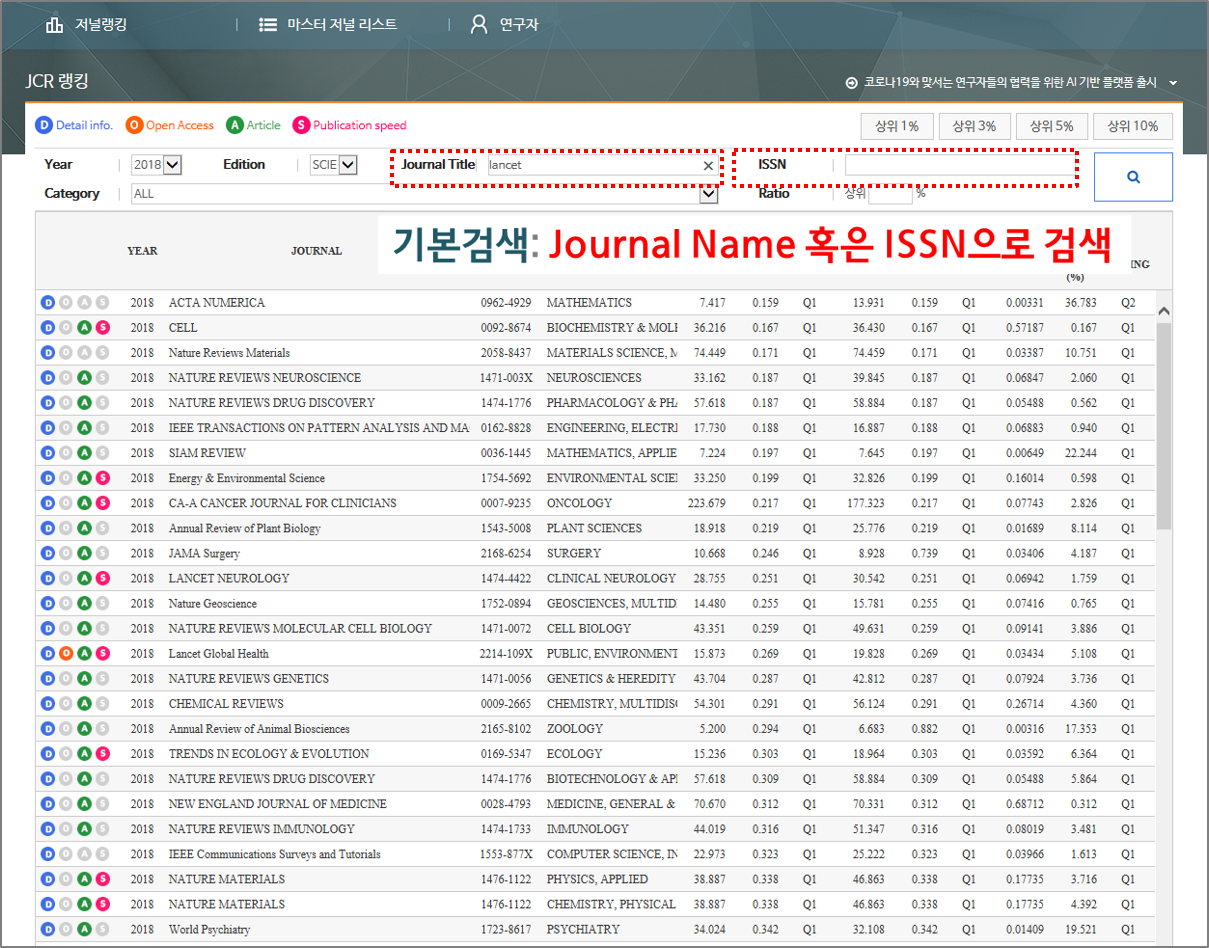1209x948 pixels.
Task: Filter by 상위 10% button
Action: pos(1132,126)
